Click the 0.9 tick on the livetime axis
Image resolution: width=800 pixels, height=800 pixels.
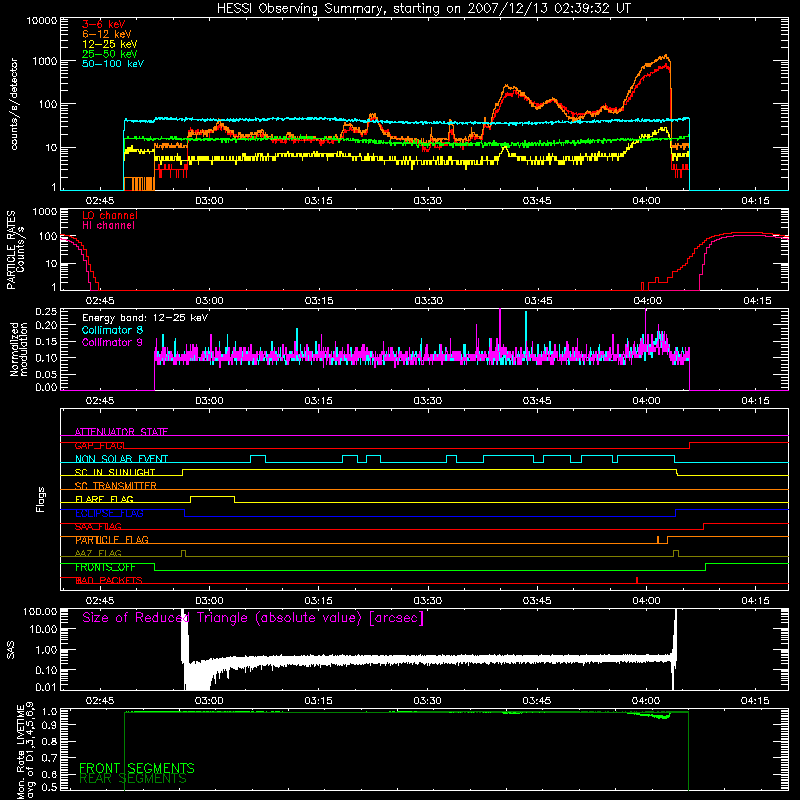coord(50,724)
